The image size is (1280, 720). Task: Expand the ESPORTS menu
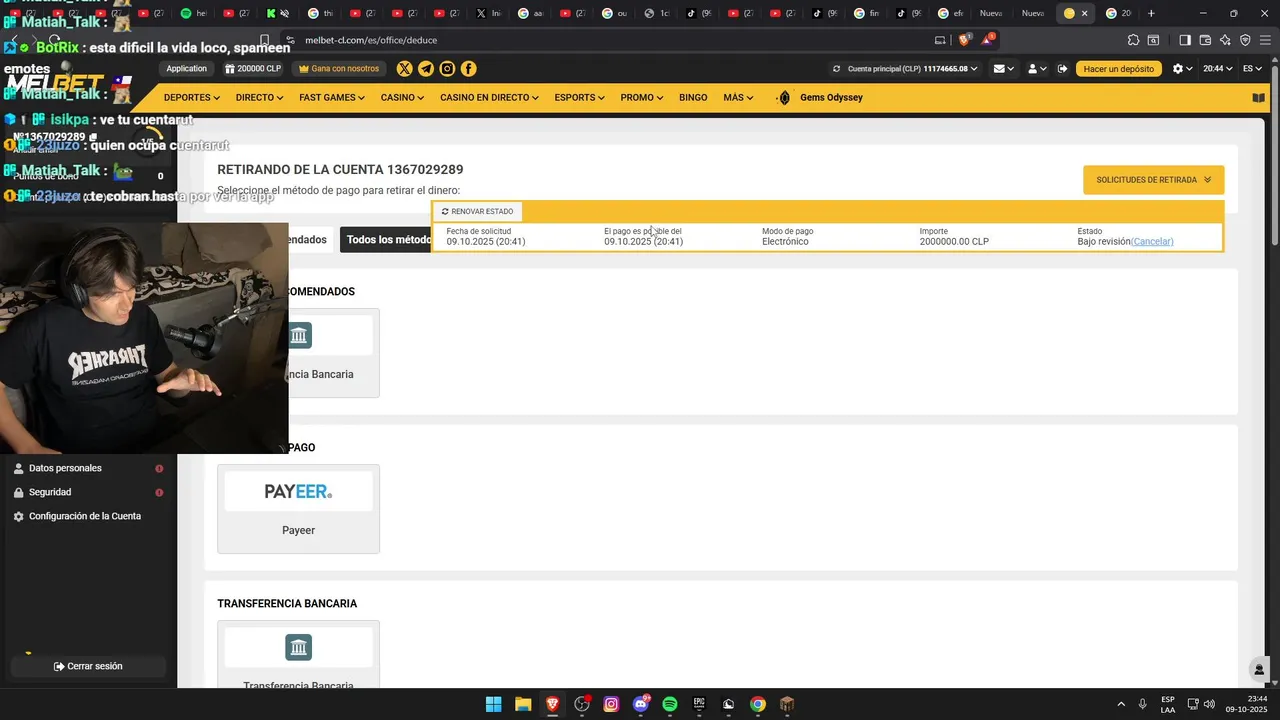[x=580, y=98]
